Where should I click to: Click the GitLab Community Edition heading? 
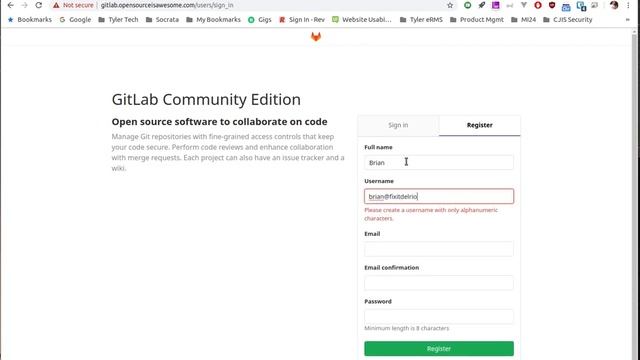click(x=206, y=100)
